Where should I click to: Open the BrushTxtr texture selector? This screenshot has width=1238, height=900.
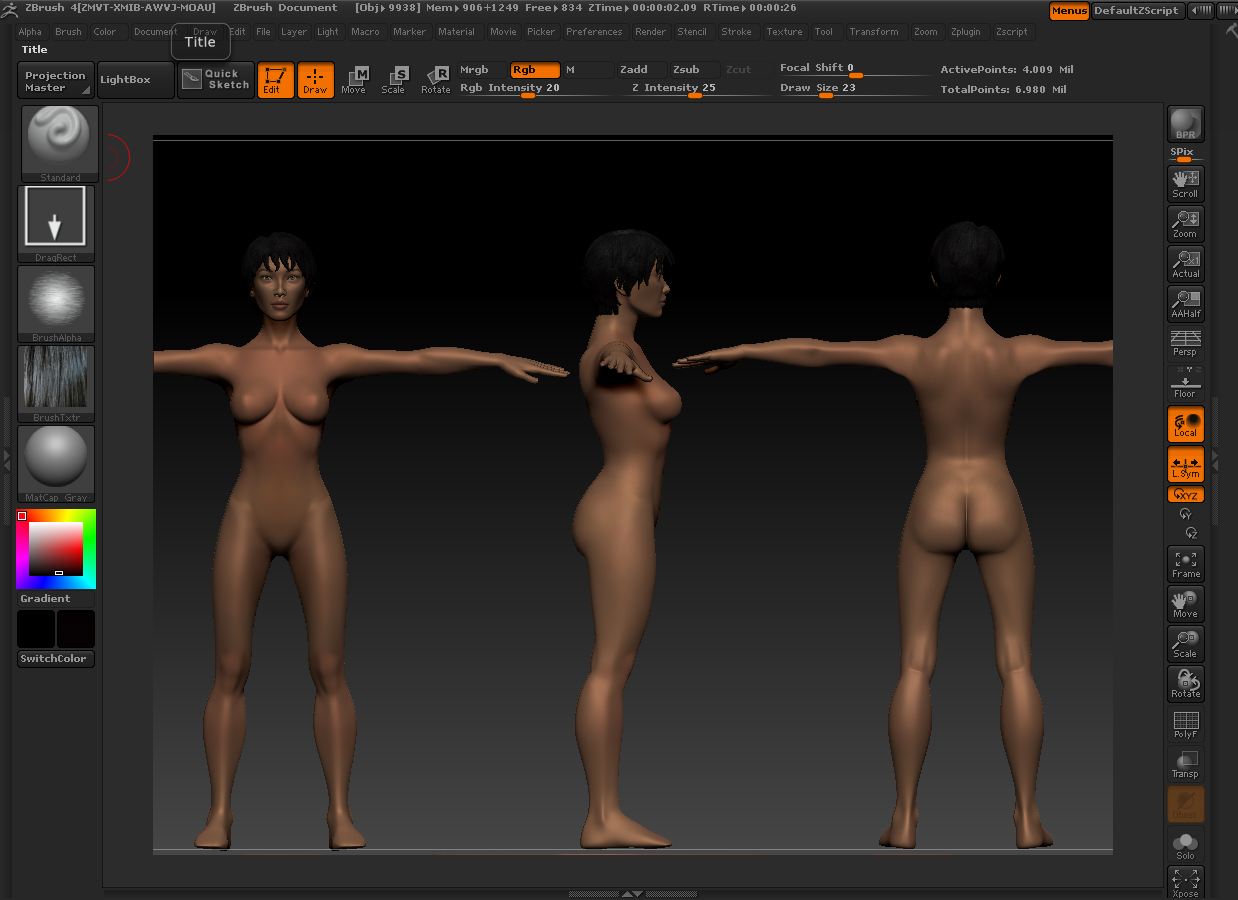tap(56, 384)
